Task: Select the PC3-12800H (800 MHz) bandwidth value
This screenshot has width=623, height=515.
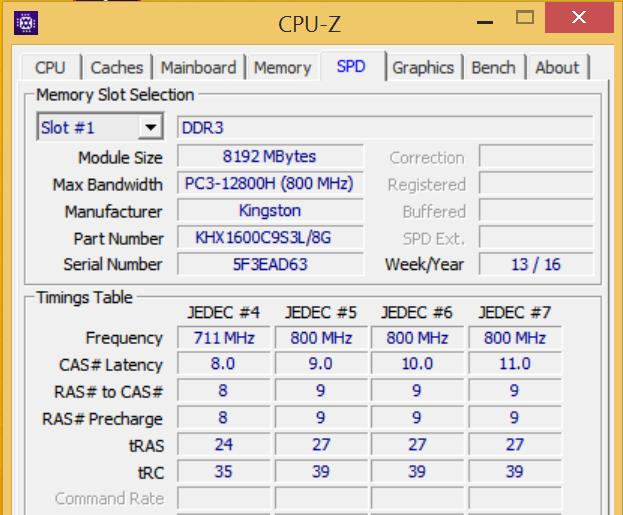Action: coord(270,183)
